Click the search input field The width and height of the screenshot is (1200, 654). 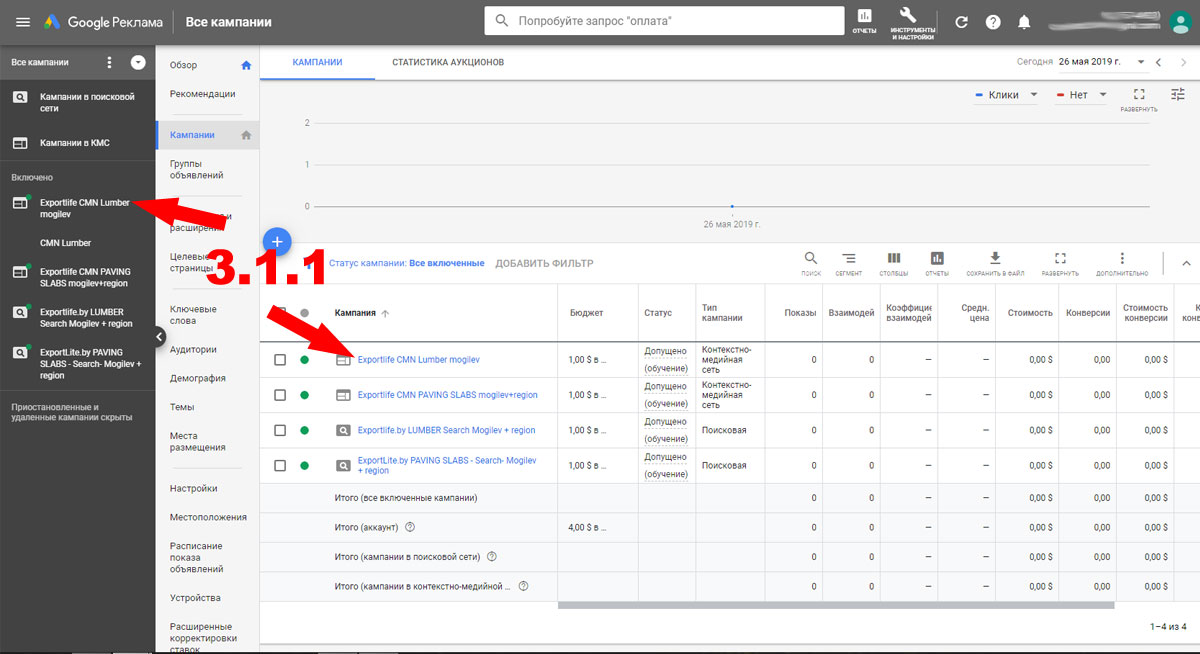click(680, 21)
